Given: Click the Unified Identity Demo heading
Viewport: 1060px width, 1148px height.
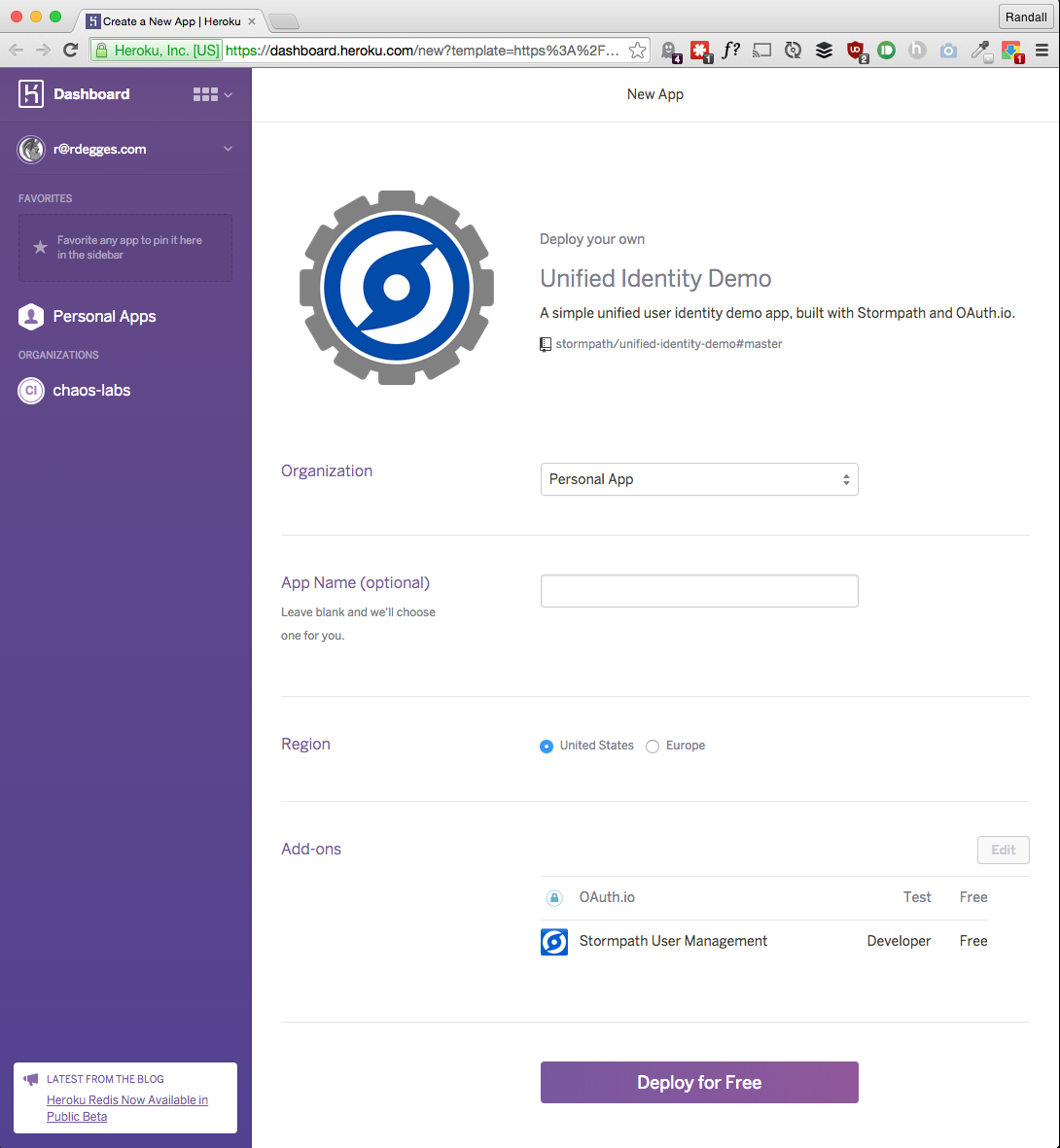Looking at the screenshot, I should 655,279.
